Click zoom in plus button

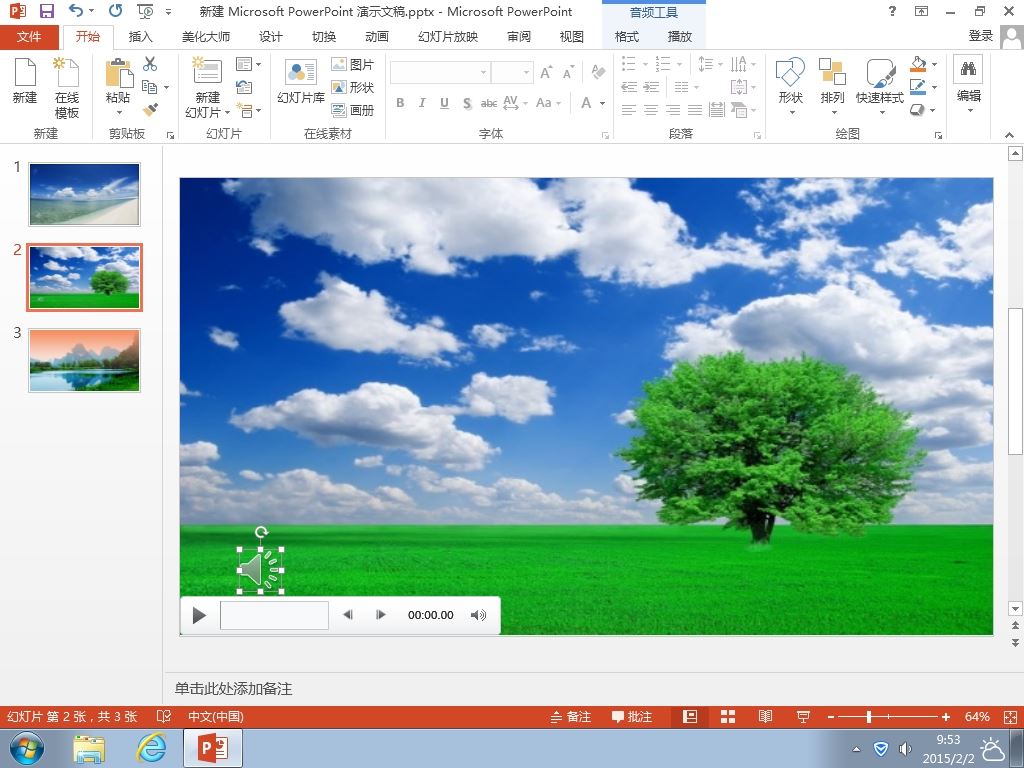(x=946, y=716)
